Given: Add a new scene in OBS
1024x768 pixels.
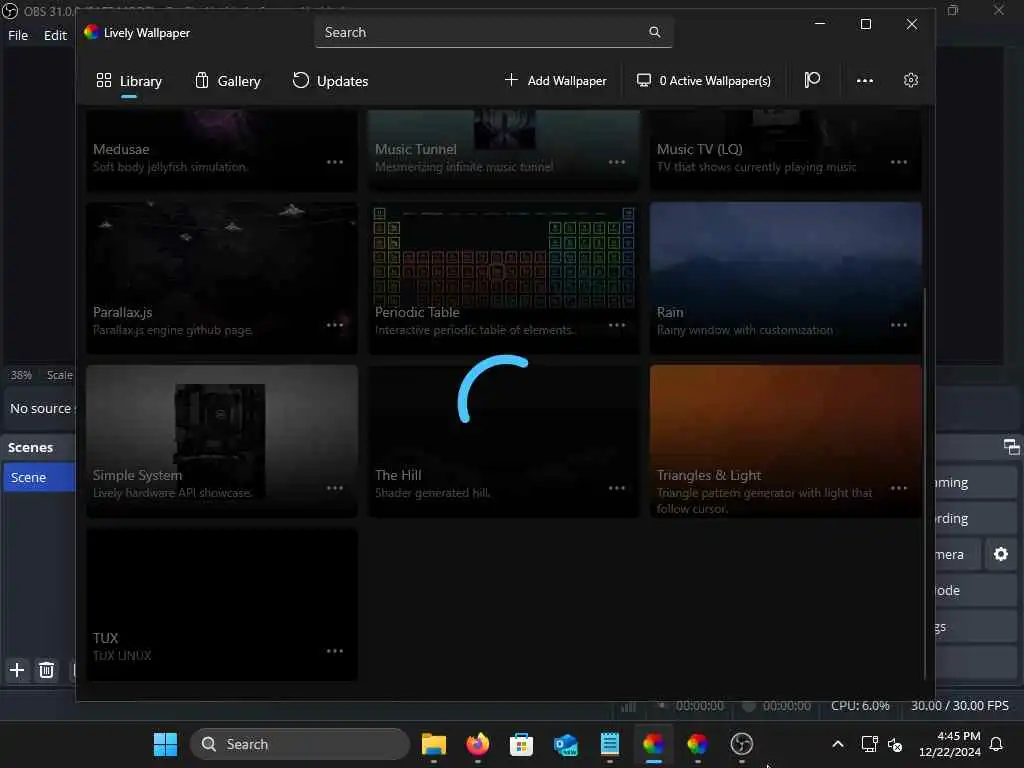Looking at the screenshot, I should point(17,670).
